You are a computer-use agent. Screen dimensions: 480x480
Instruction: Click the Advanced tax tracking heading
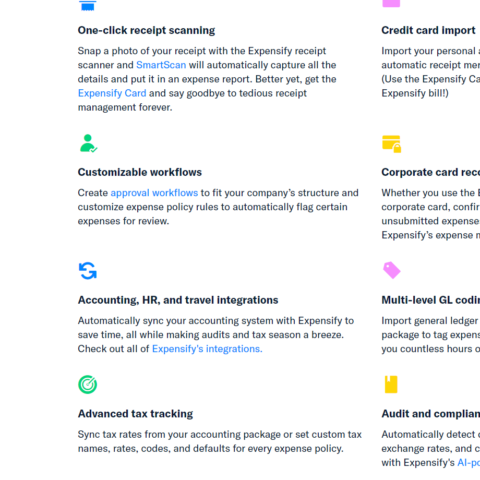pos(135,414)
